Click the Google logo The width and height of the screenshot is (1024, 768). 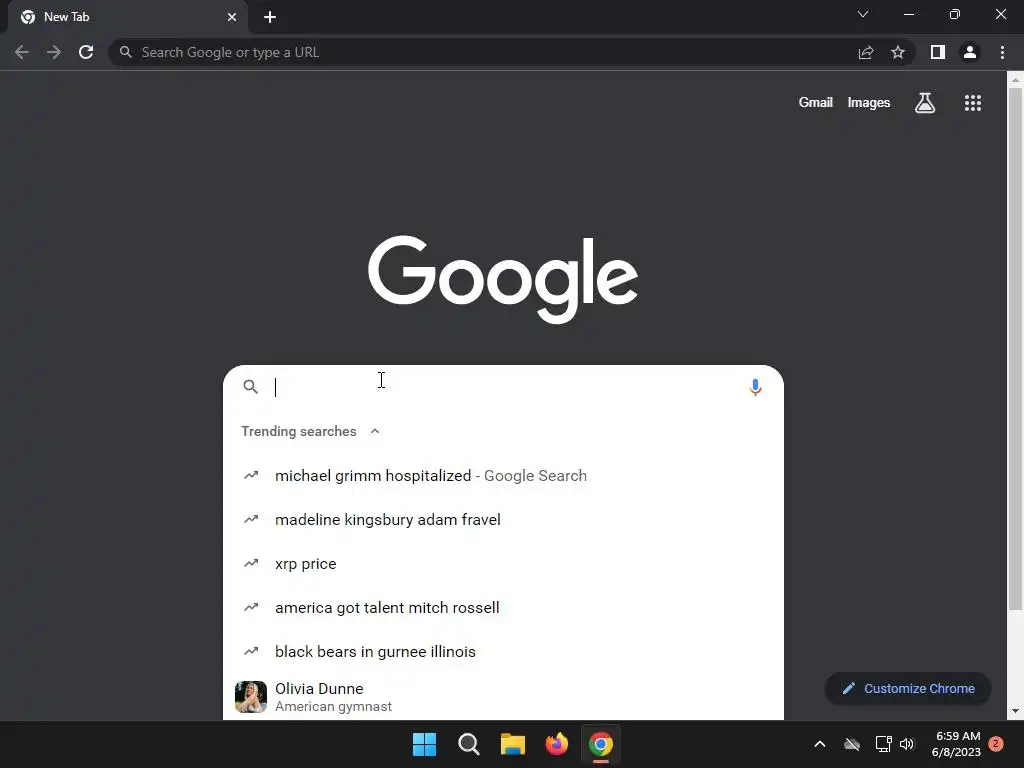pos(503,279)
